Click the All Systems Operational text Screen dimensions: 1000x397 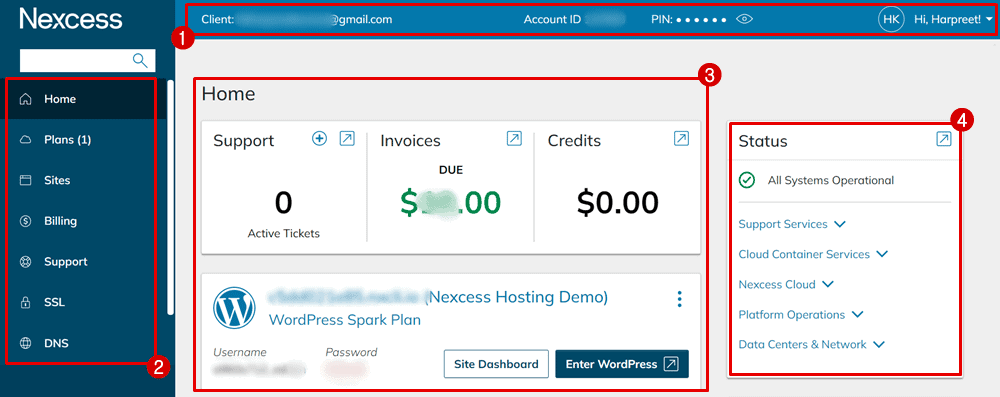[830, 181]
